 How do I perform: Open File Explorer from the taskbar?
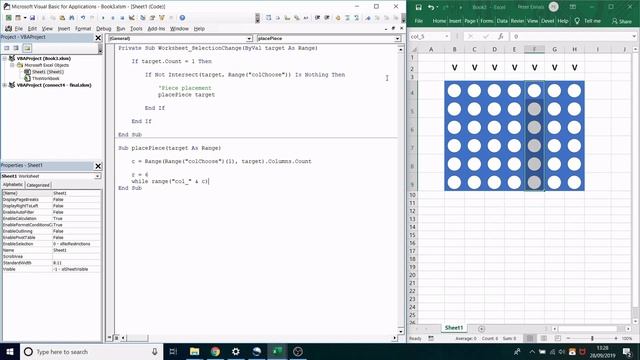(195, 351)
